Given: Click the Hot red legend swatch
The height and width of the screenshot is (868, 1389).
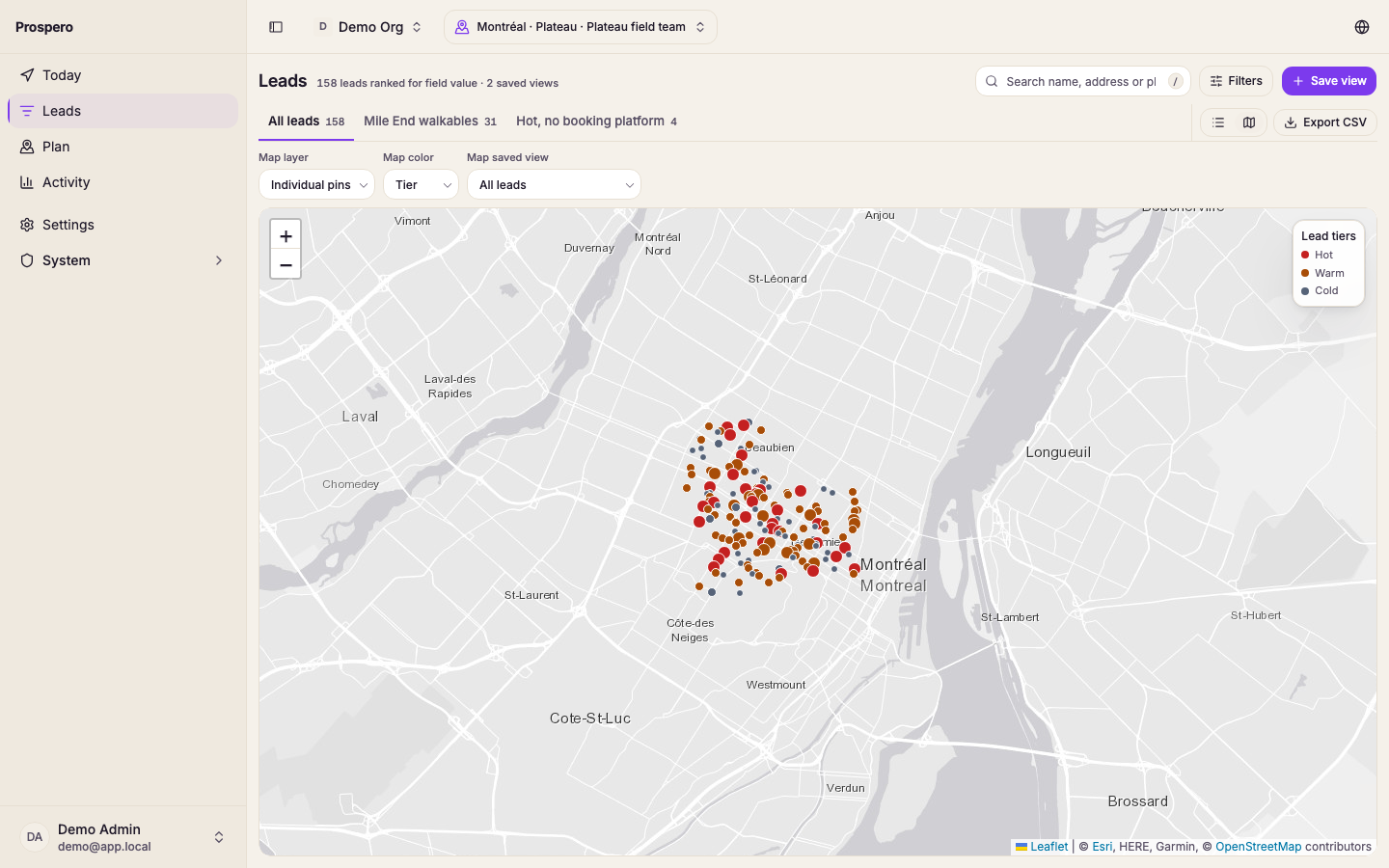Looking at the screenshot, I should [1305, 255].
